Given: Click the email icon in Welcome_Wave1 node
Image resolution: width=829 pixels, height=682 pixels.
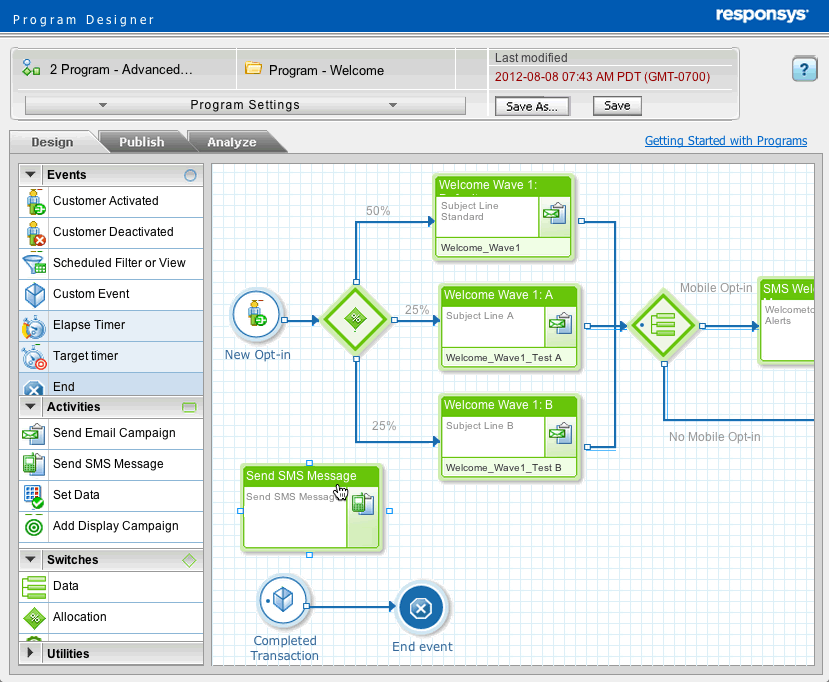Looking at the screenshot, I should (555, 214).
